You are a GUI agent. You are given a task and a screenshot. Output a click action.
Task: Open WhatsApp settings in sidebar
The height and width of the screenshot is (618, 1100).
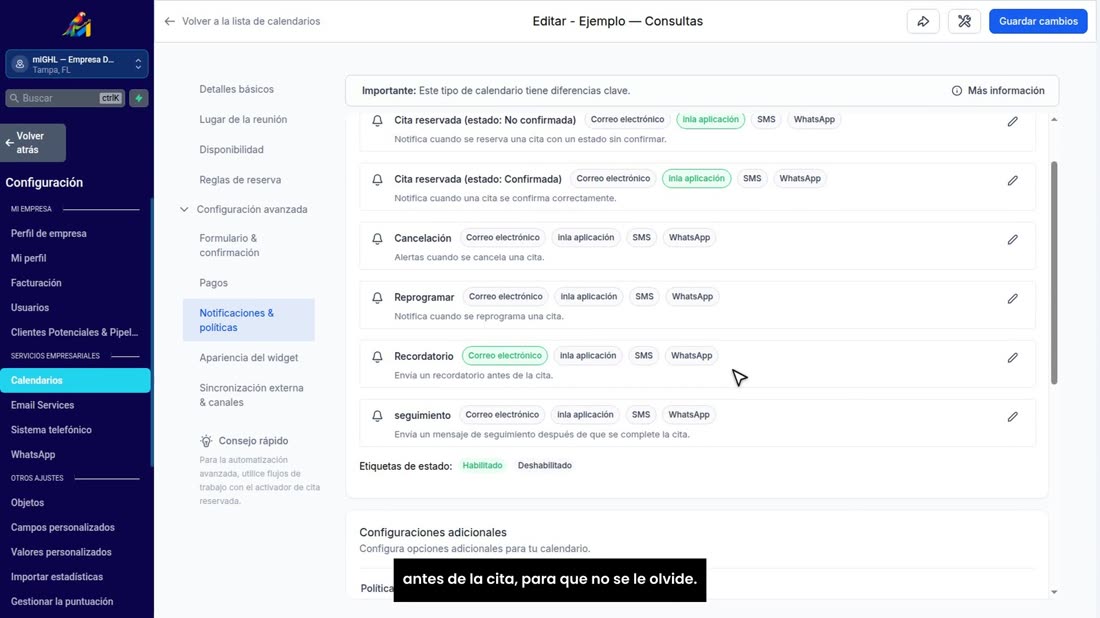(x=32, y=455)
